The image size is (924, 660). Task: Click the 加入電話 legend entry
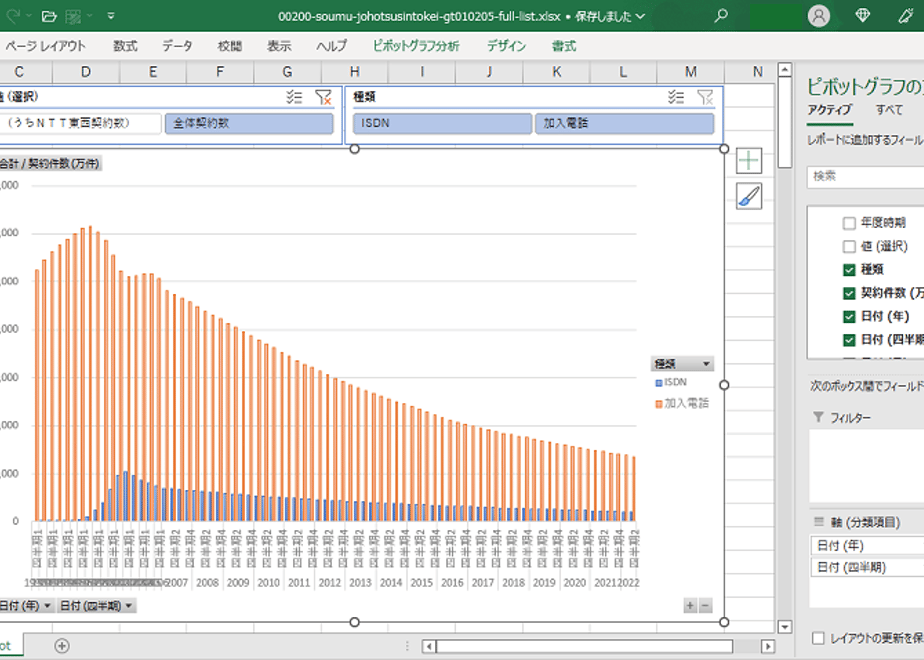tap(682, 404)
